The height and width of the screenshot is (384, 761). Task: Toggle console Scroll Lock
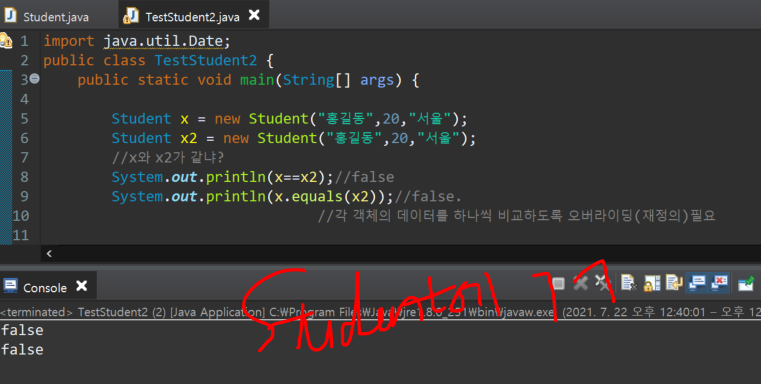click(652, 283)
